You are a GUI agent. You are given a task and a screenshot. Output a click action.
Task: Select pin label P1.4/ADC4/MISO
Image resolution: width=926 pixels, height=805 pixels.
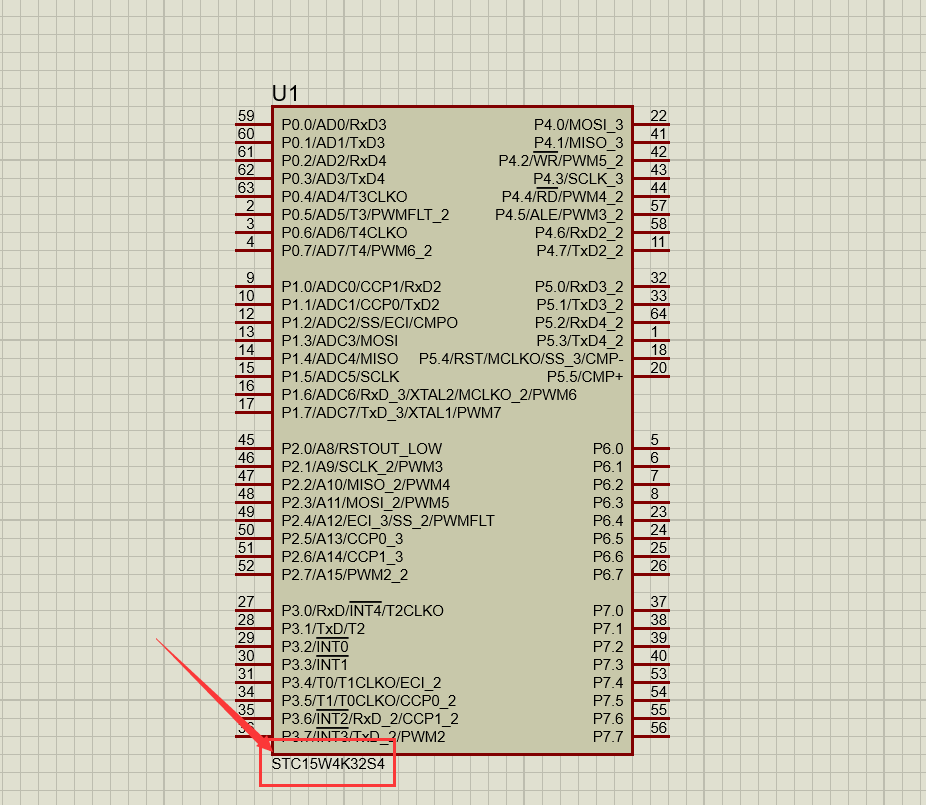tap(340, 359)
